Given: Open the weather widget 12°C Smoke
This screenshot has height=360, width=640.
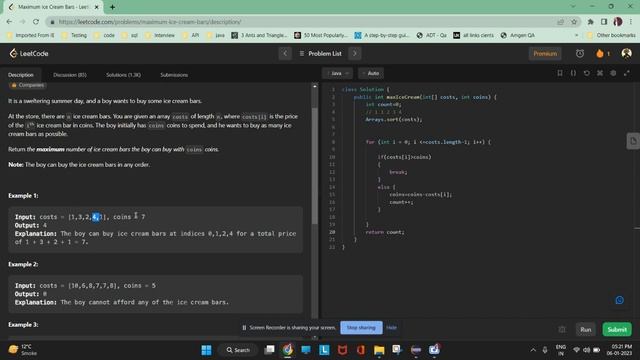Looking at the screenshot, I should pyautogui.click(x=23, y=350).
